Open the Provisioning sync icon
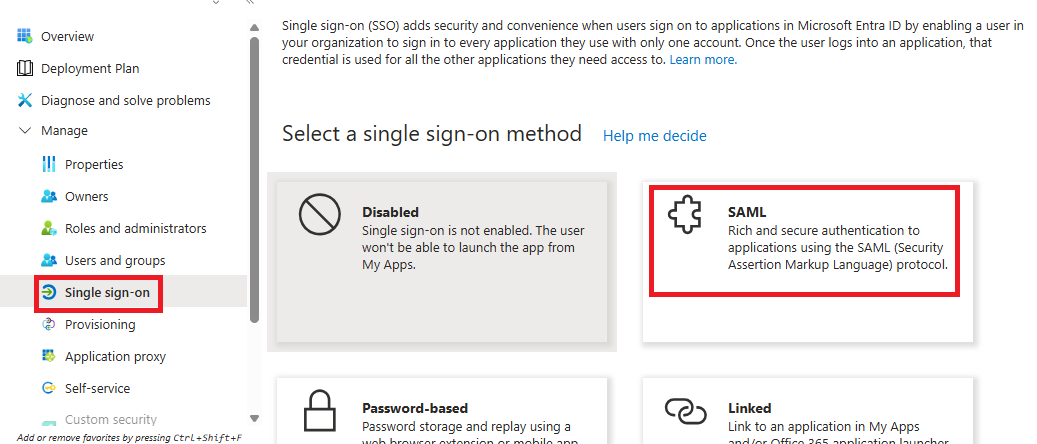1037x444 pixels. coord(48,324)
